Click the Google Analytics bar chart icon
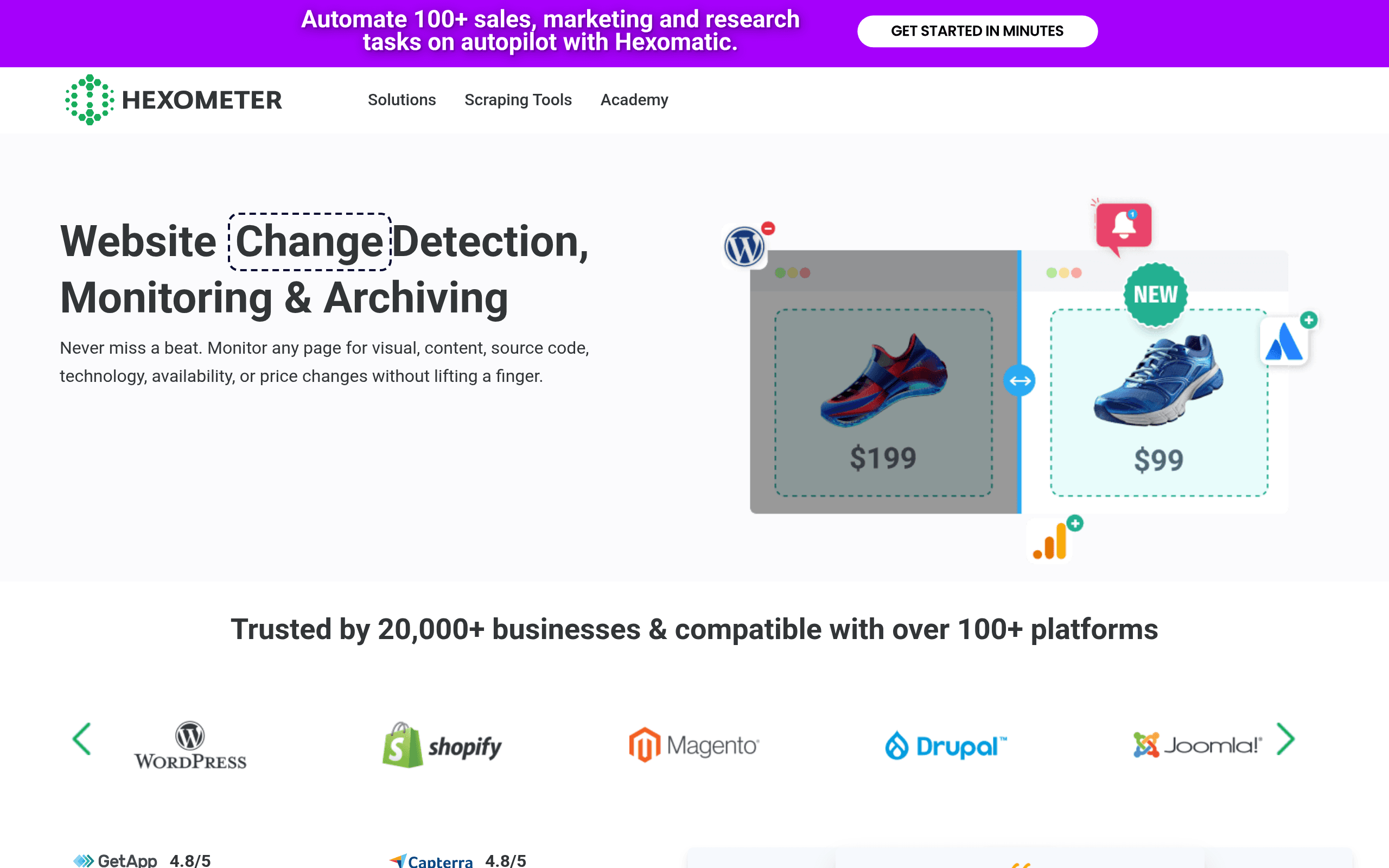Screen dimensions: 1389x868 point(1050,541)
